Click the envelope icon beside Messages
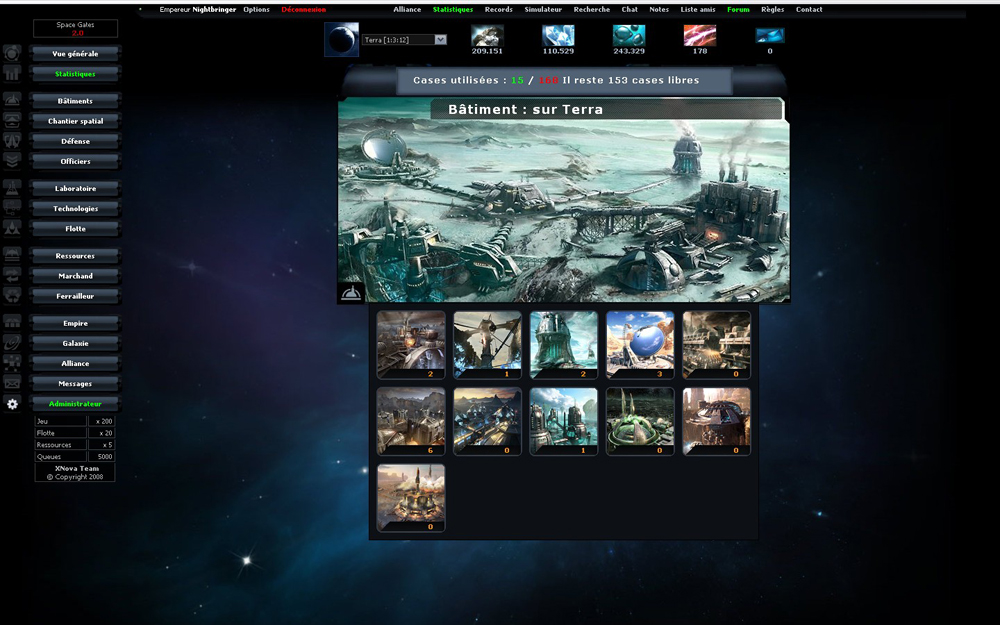 pyautogui.click(x=13, y=383)
